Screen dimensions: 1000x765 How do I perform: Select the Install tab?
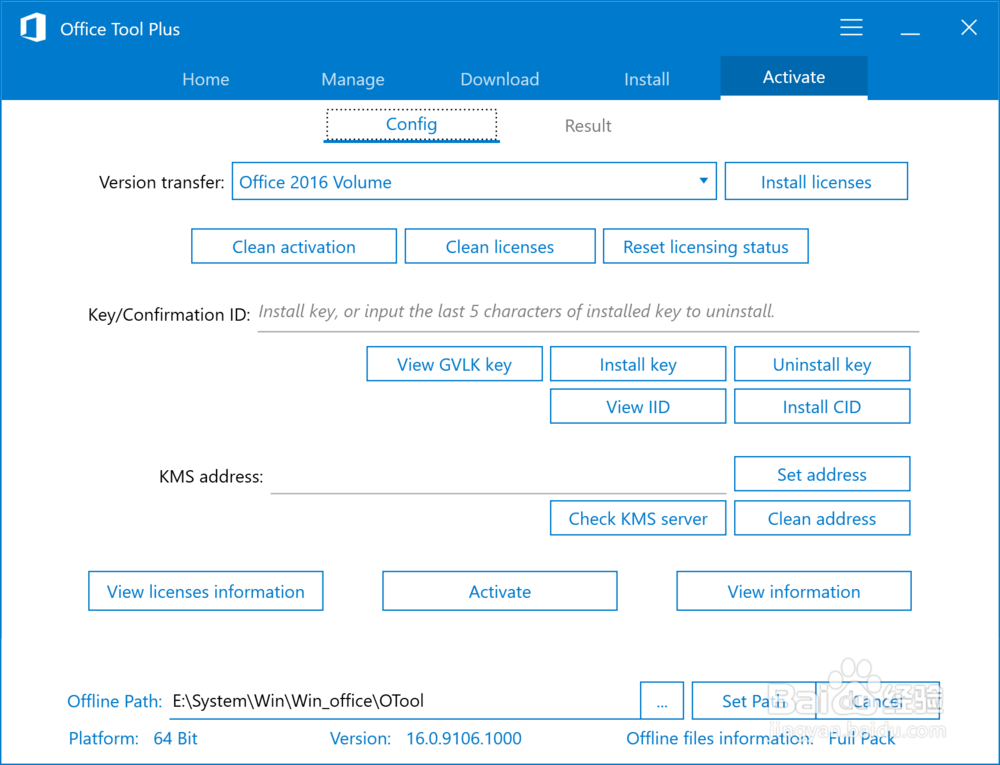pos(647,79)
